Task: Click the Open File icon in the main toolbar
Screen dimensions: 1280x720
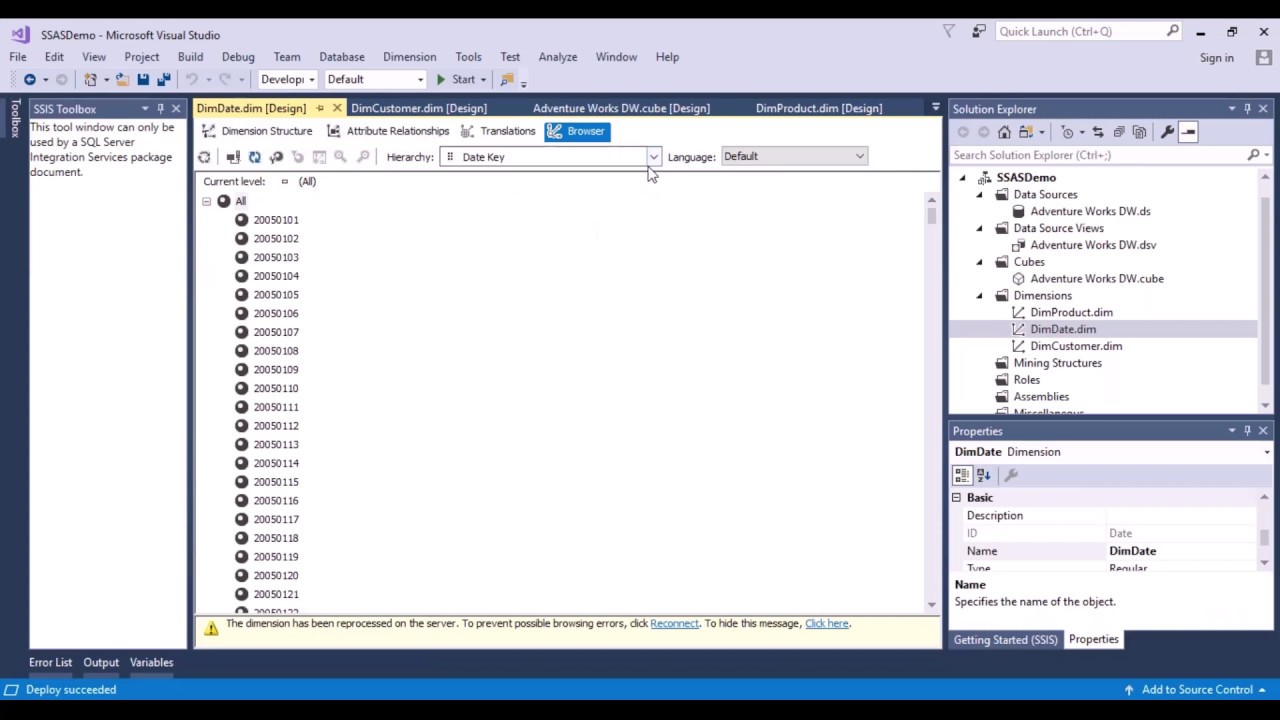Action: point(122,80)
